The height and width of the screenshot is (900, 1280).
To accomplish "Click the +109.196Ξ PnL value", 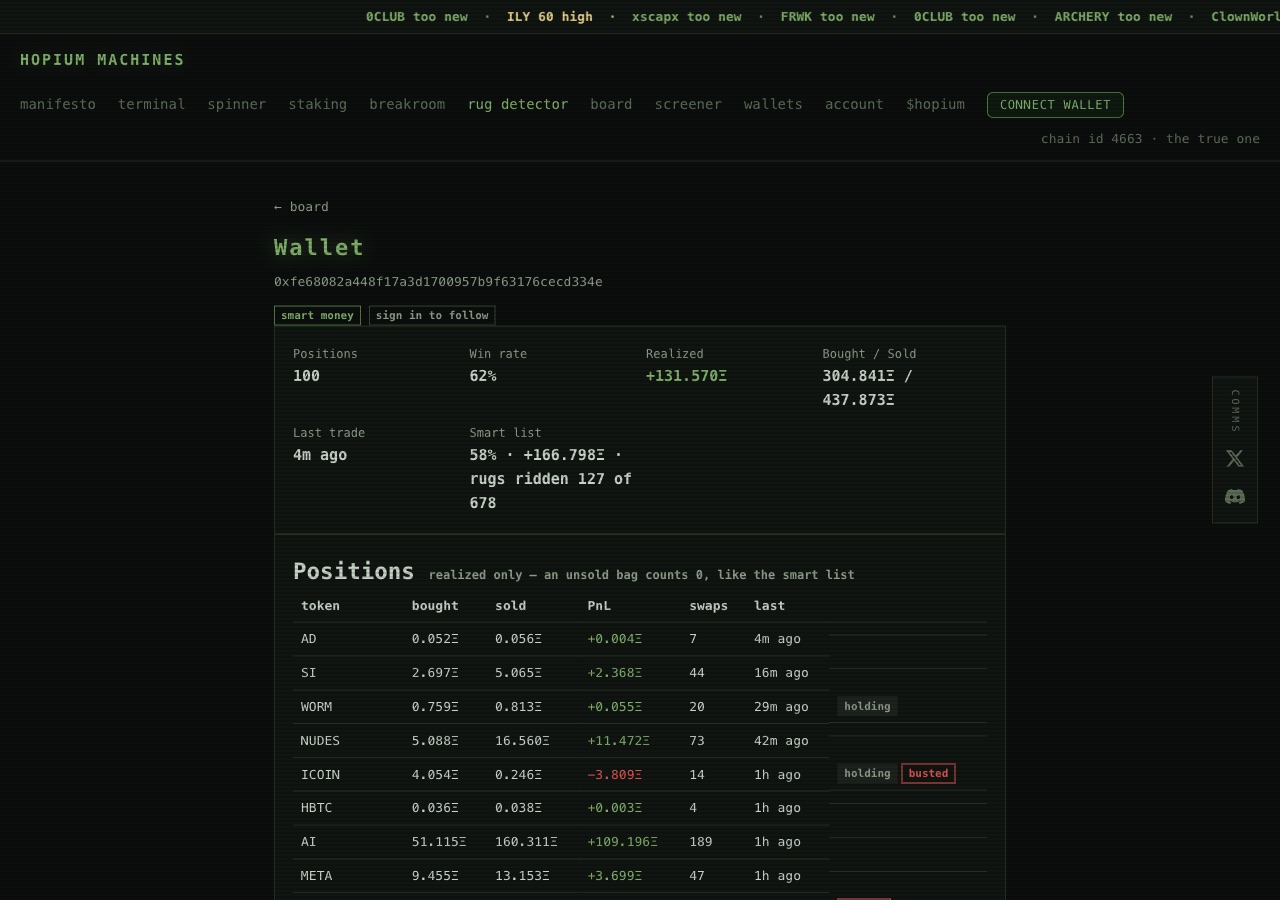I will 622,842.
